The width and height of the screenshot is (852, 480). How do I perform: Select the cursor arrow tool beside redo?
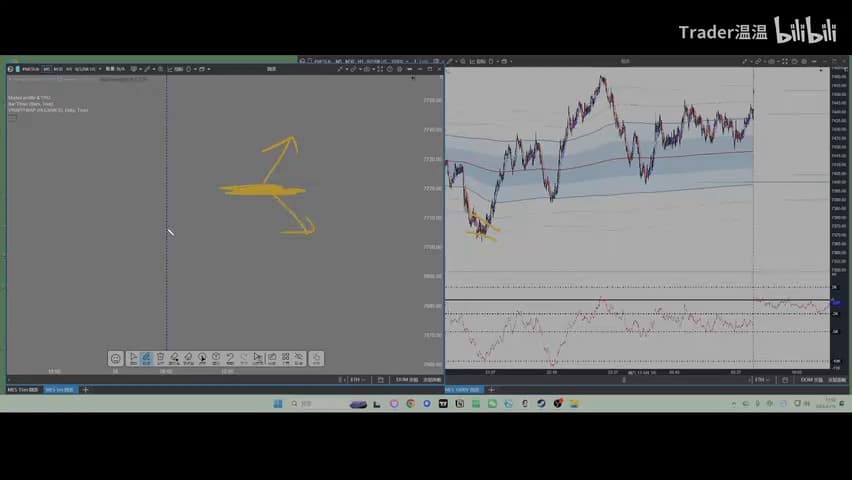(x=258, y=358)
